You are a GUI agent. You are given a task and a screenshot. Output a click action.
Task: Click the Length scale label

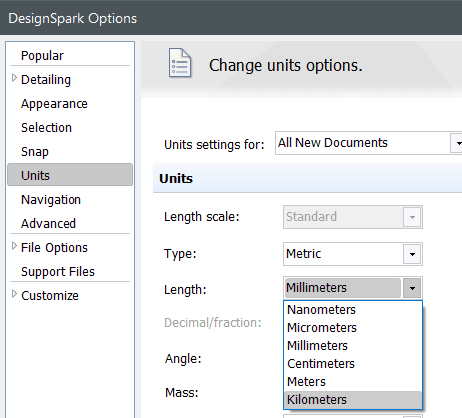[202, 217]
